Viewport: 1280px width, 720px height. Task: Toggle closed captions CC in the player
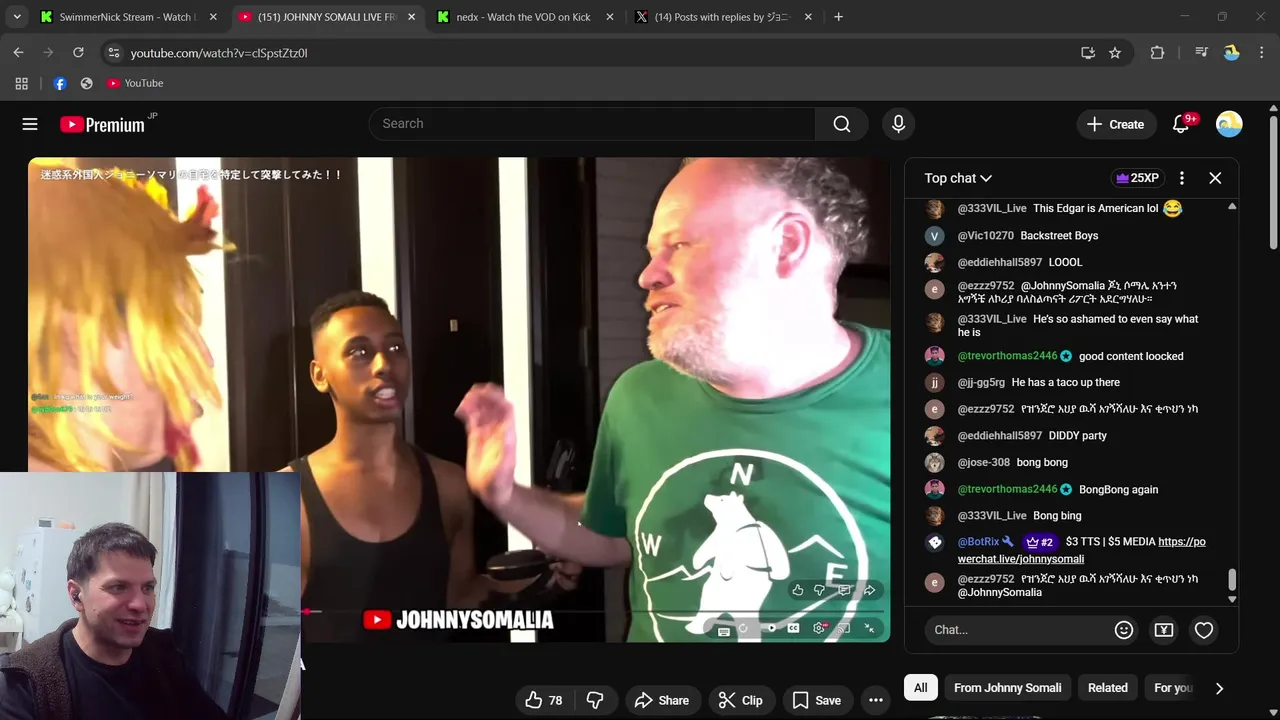tap(793, 628)
